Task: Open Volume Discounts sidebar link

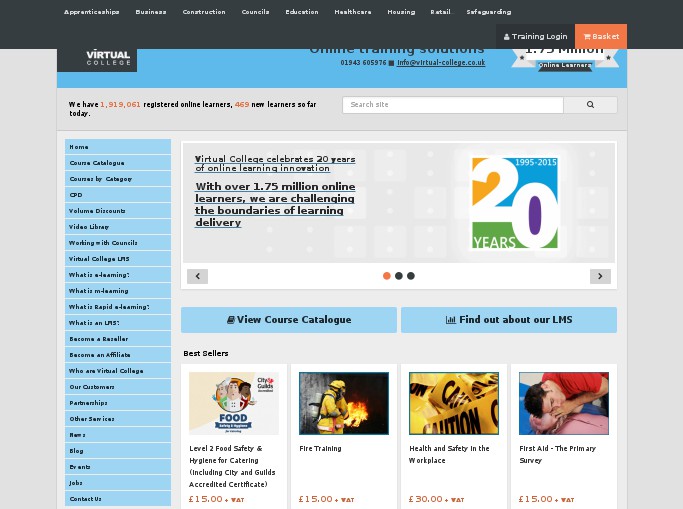Action: (x=118, y=211)
